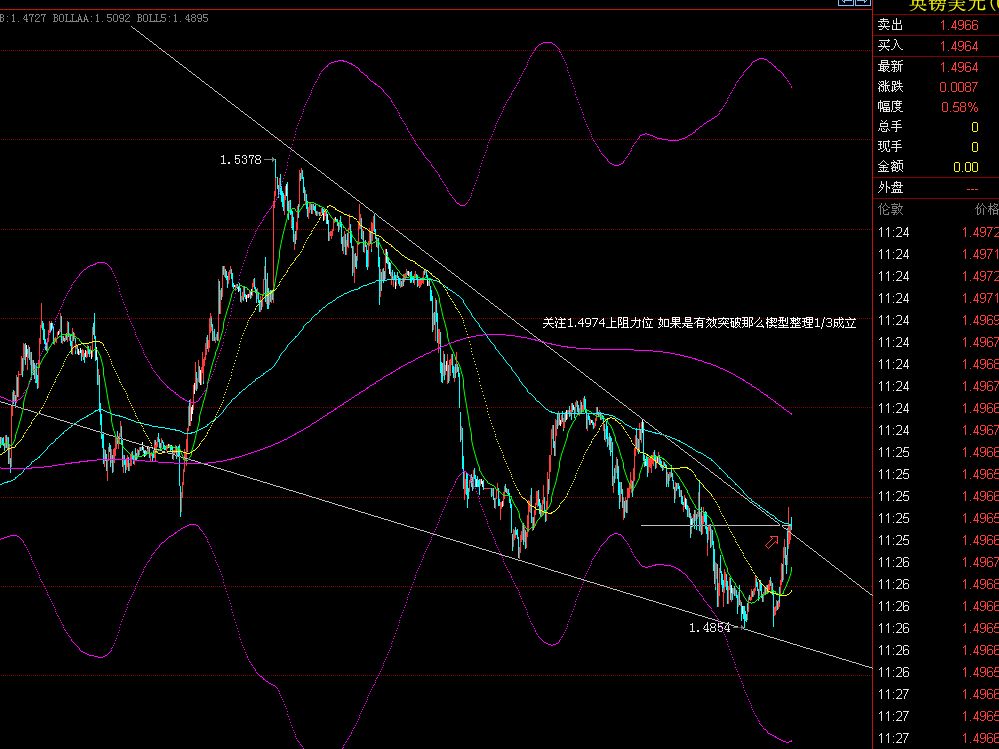Click the 金额 amount row
Screen dimensions: 999x749
(934, 167)
